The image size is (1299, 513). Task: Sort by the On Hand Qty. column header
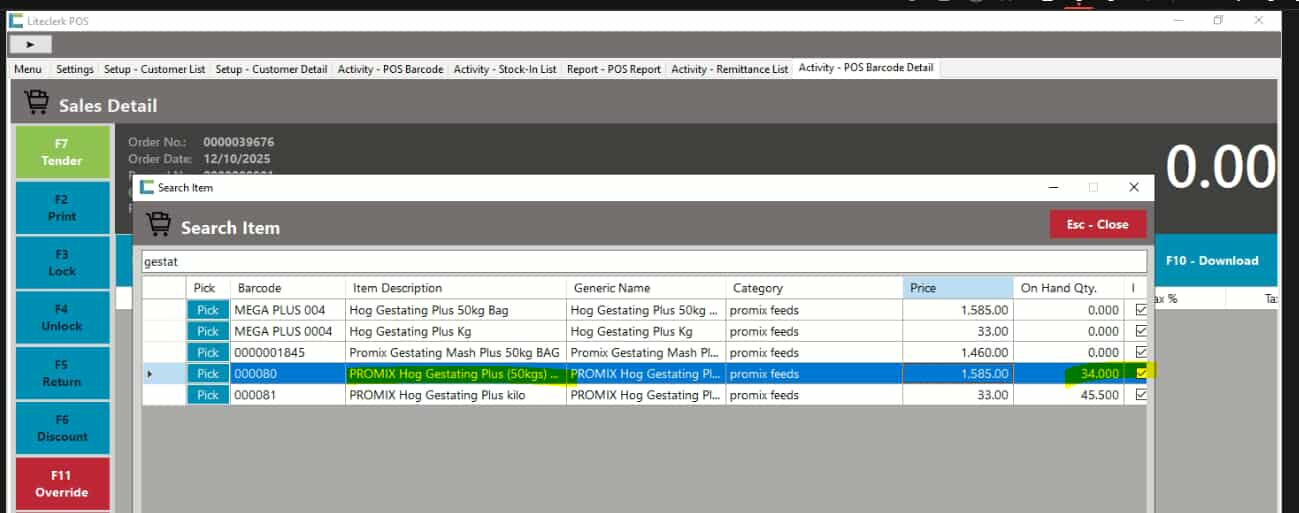coord(1067,288)
